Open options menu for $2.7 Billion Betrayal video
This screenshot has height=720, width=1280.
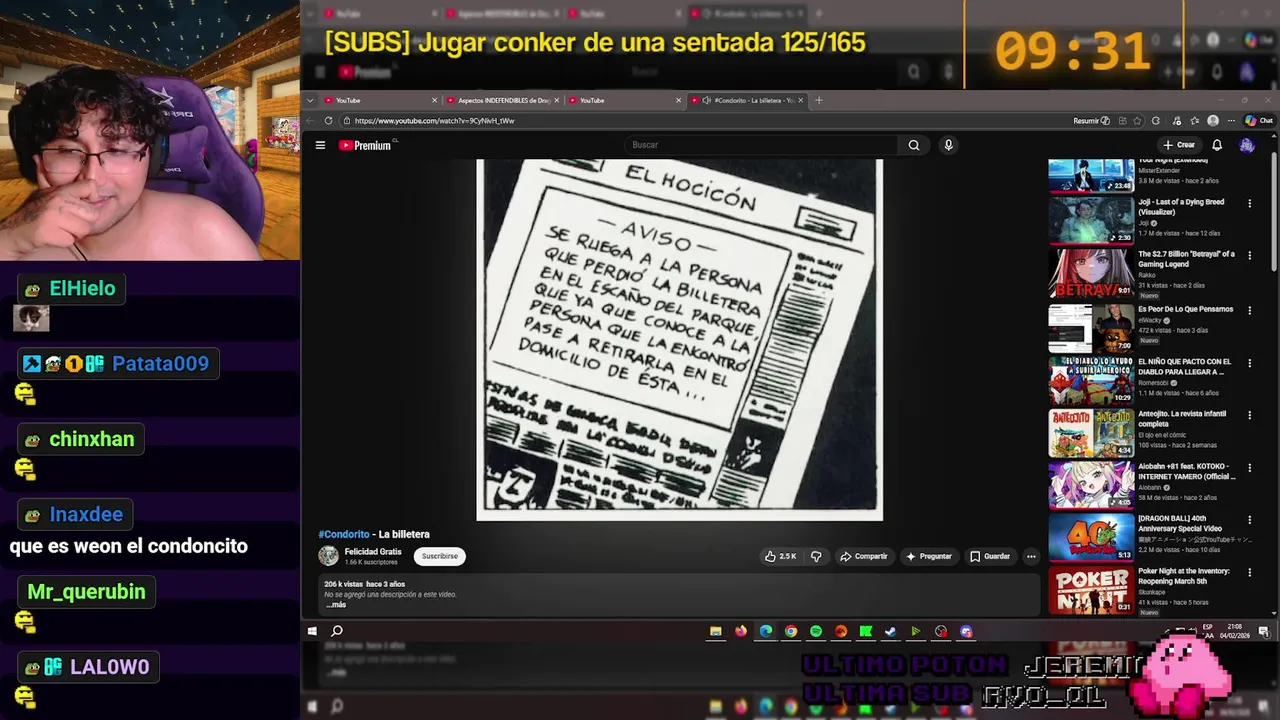pyautogui.click(x=1249, y=256)
